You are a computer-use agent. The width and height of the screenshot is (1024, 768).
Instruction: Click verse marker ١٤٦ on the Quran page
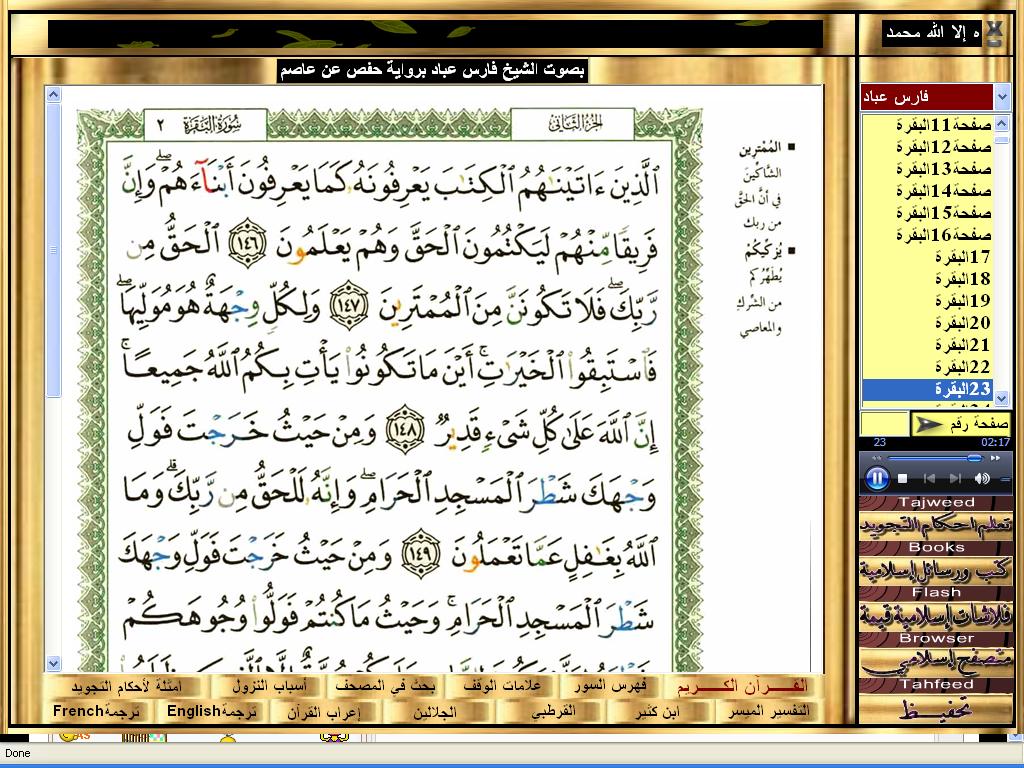pos(248,244)
